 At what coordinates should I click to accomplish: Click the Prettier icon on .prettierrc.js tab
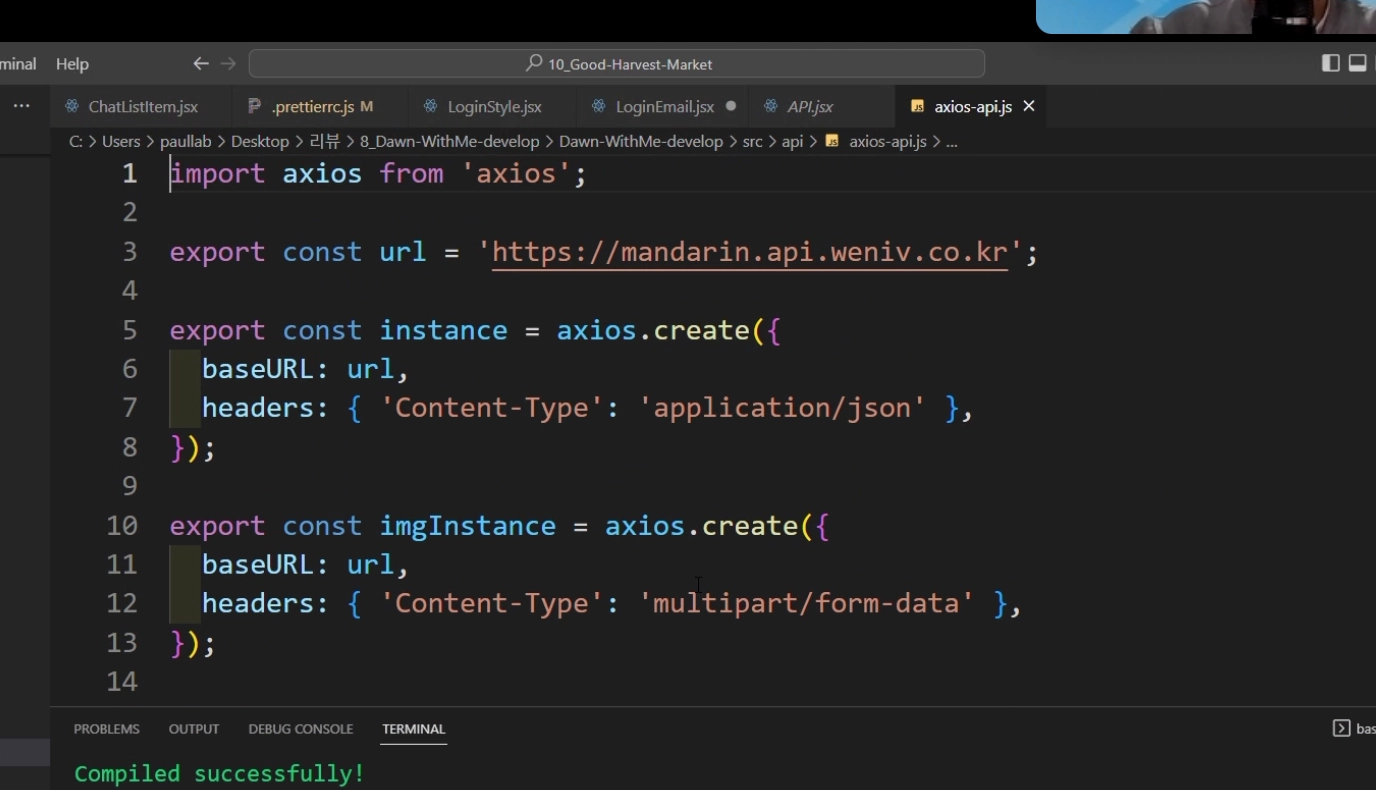click(x=254, y=106)
